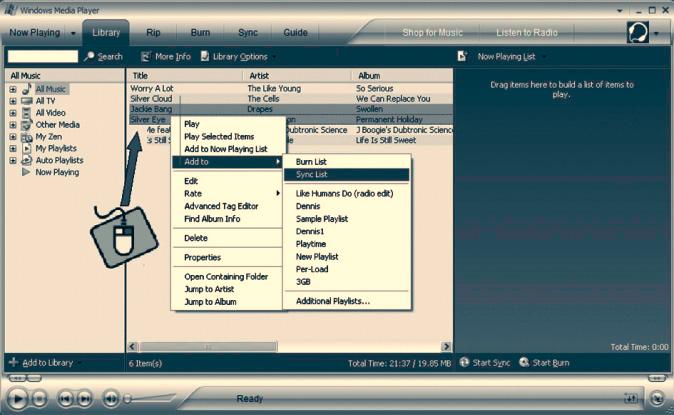Switch to the Now Playing tab

click(34, 33)
